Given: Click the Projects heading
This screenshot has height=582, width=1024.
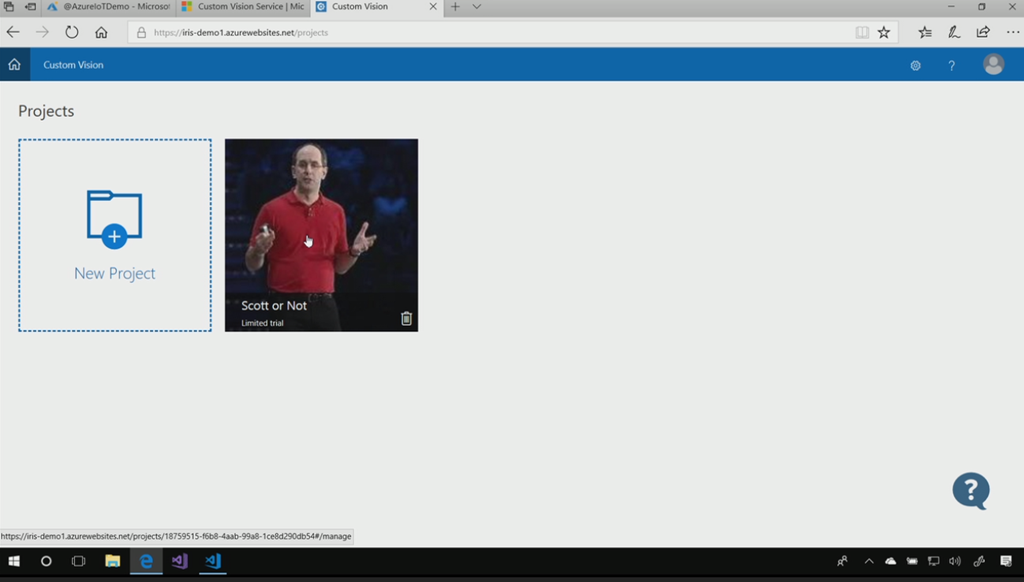Looking at the screenshot, I should tap(46, 111).
